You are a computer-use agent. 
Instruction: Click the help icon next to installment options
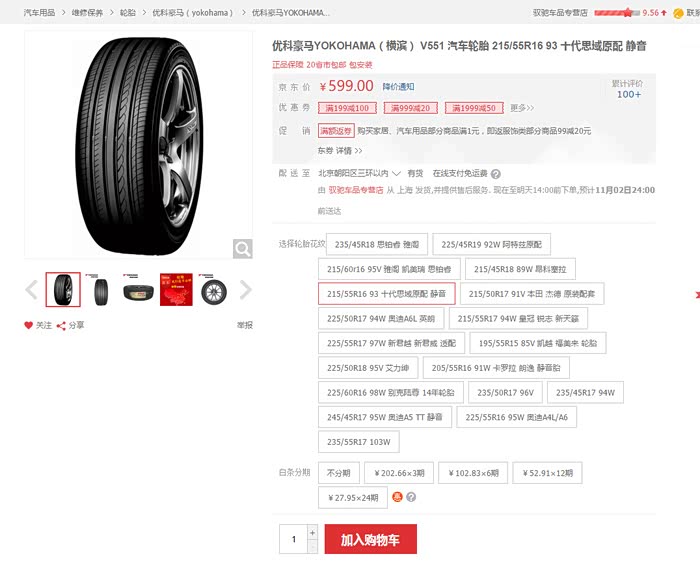pyautogui.click(x=411, y=497)
